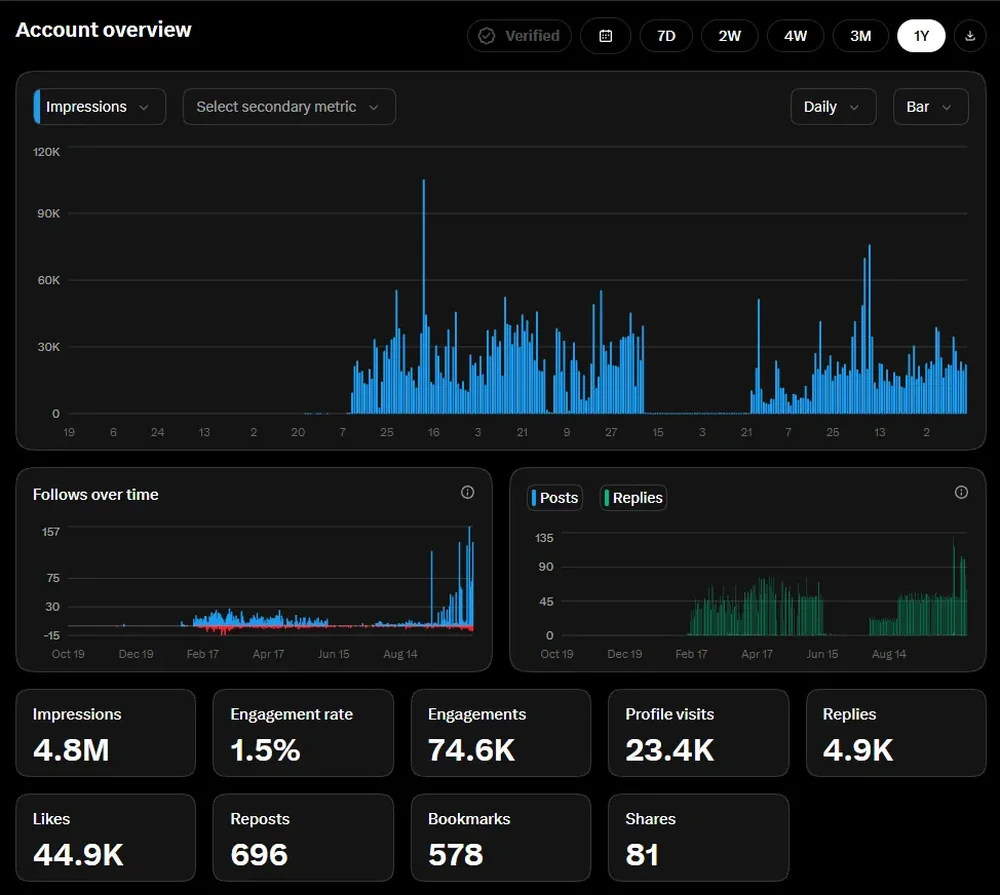This screenshot has height=895, width=1000.
Task: Open the Impressions primary metric dropdown
Action: pyautogui.click(x=99, y=107)
